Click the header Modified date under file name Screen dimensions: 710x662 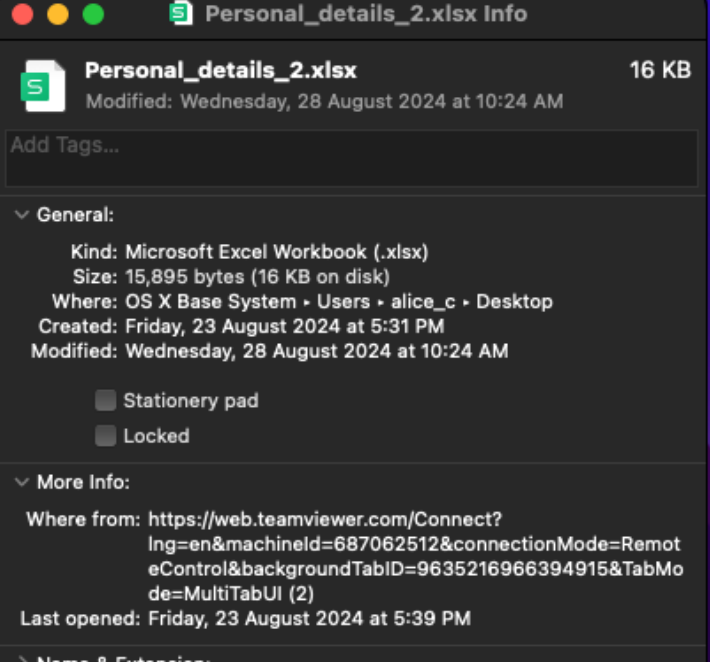325,101
